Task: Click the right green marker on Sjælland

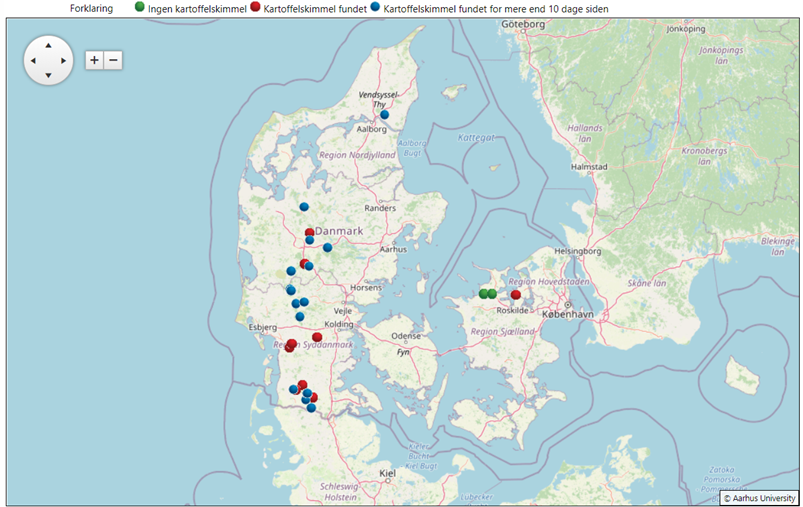Action: point(492,294)
